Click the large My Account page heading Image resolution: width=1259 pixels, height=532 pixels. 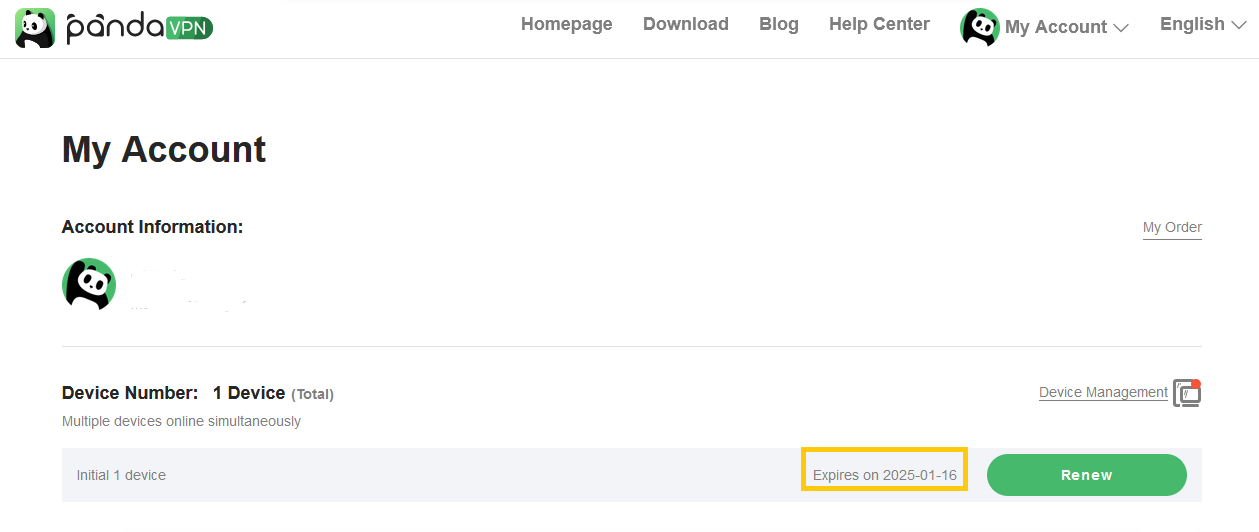(x=164, y=149)
